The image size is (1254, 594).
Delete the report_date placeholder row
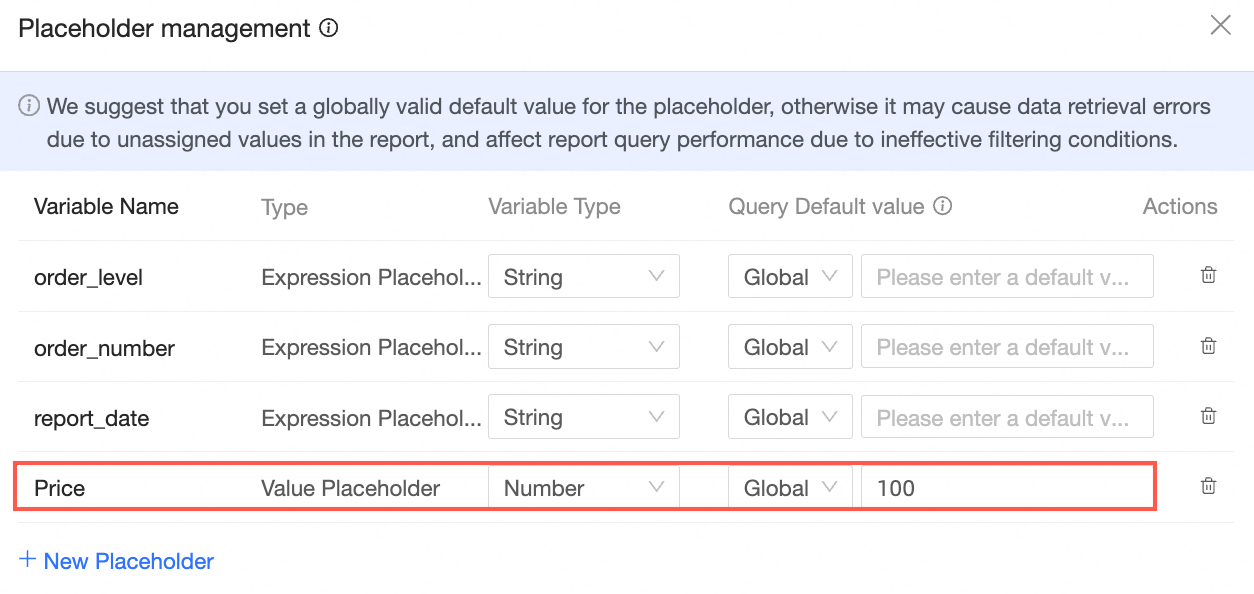1208,416
